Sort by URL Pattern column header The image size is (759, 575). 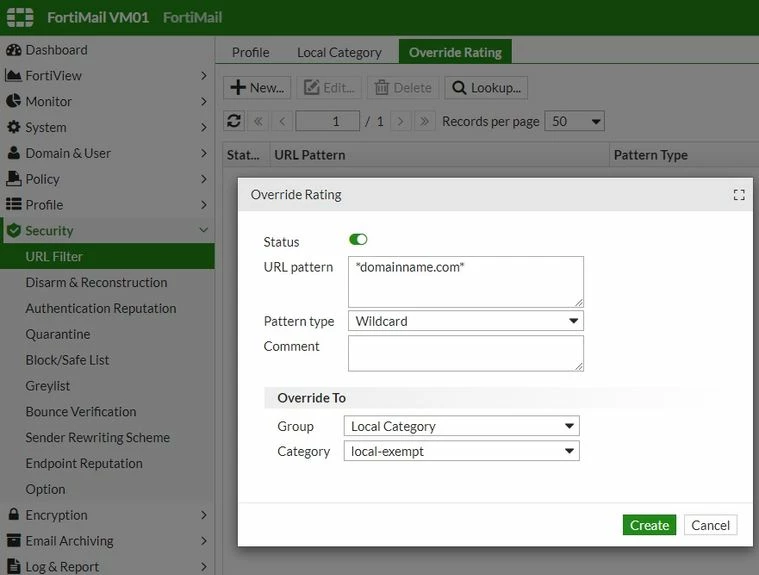[439, 155]
